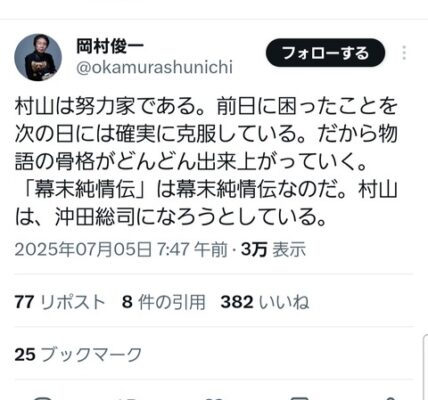
Task: Click the tweet text starting 村山は努力家である
Action: 206,162
